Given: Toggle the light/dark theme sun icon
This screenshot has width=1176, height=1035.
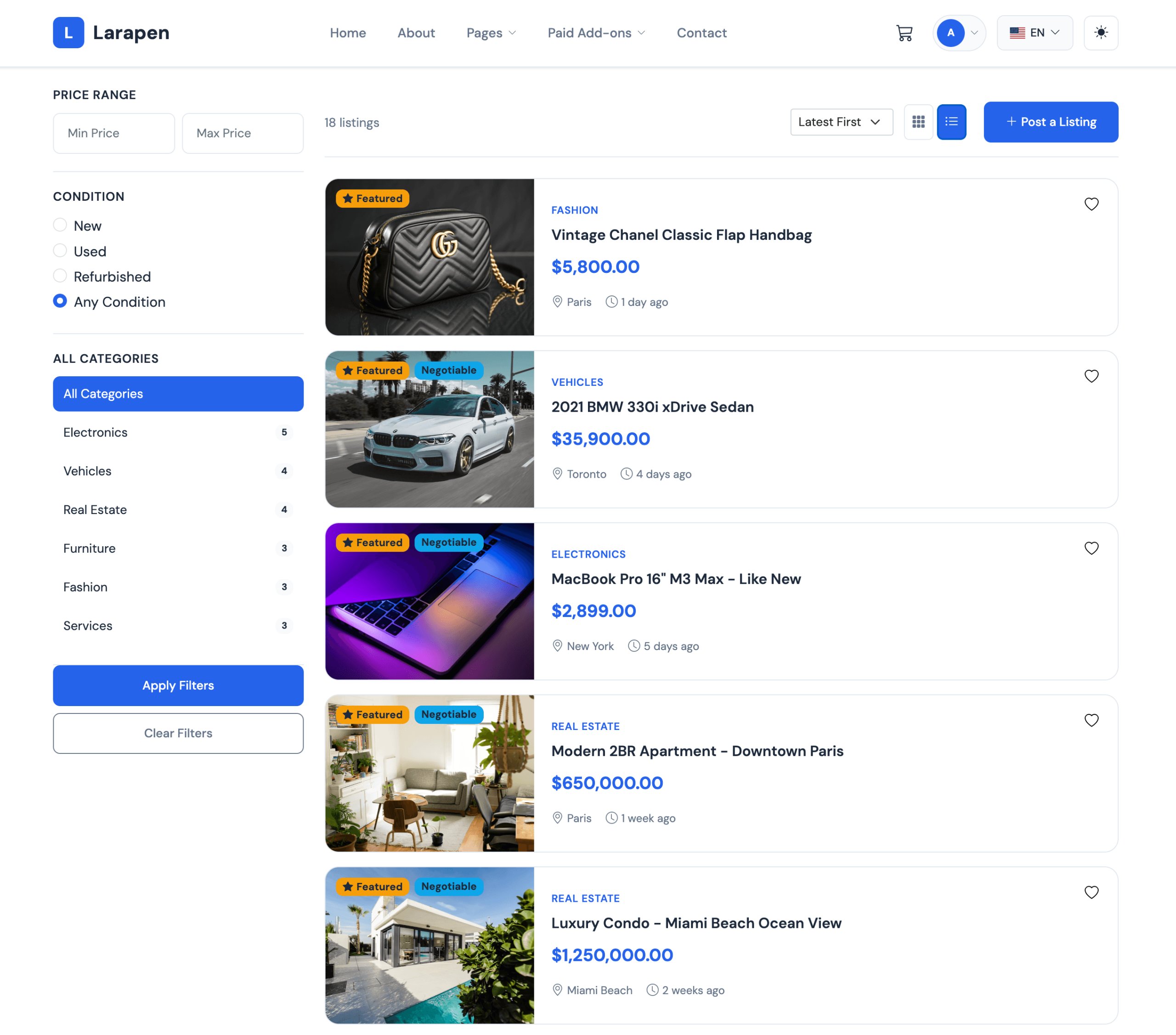Looking at the screenshot, I should coord(1100,33).
